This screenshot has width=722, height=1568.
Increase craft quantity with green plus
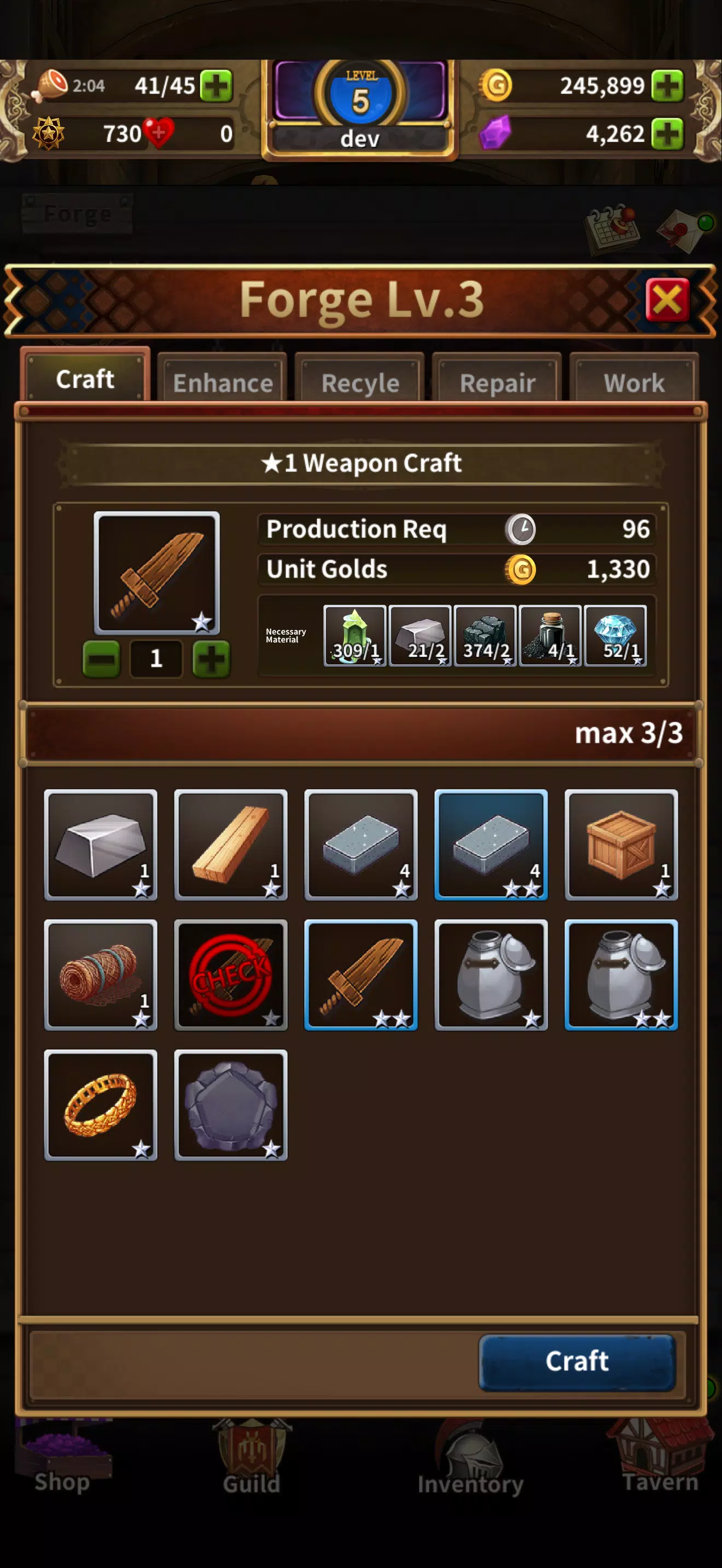pyautogui.click(x=211, y=659)
